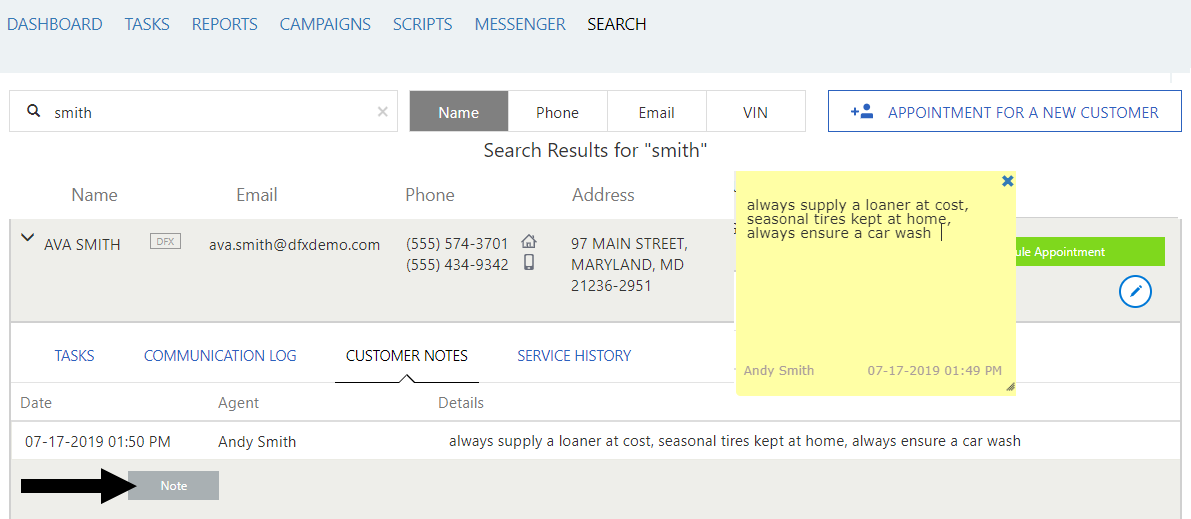Click the mobile phone icon
Screen dimensions: 1191x519
[x=529, y=263]
